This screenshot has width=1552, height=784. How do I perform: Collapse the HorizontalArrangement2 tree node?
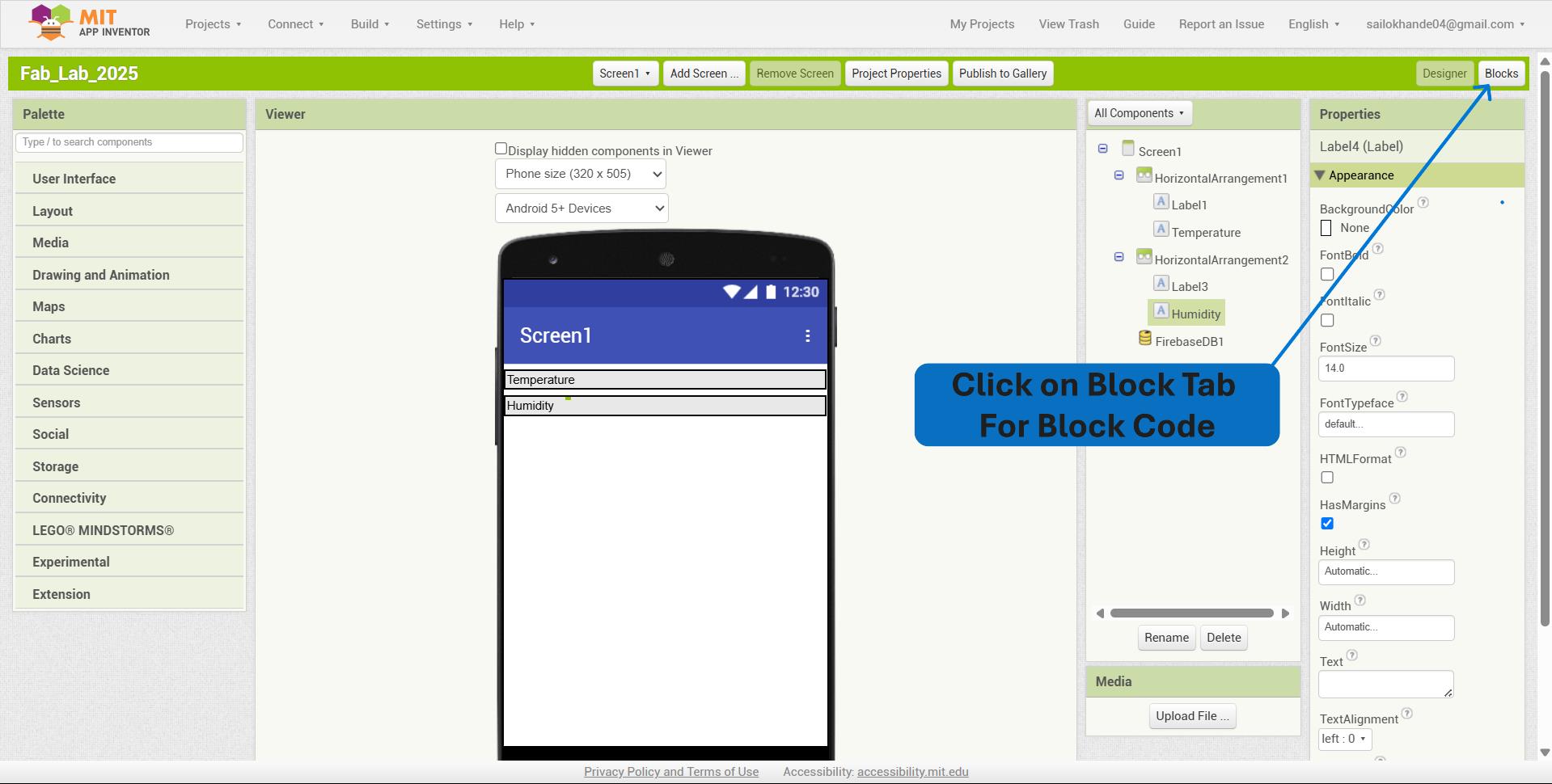(x=1119, y=257)
